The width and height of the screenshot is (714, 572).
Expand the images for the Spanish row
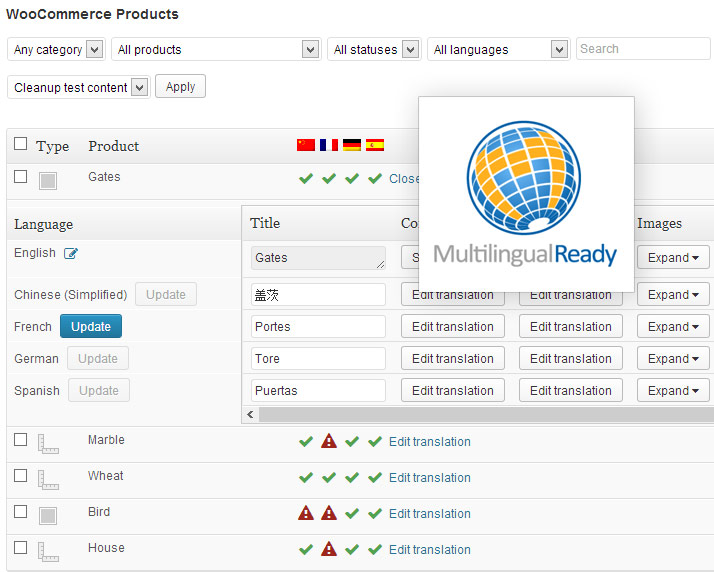(673, 391)
